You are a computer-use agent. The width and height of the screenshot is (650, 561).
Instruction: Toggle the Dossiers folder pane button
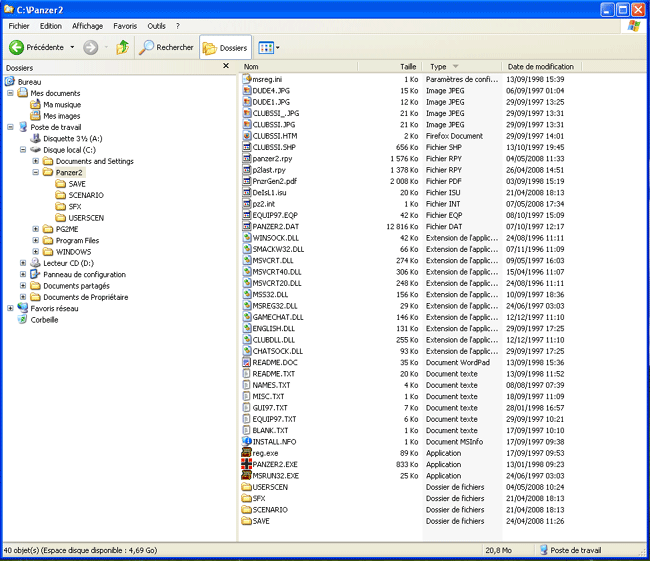(225, 48)
